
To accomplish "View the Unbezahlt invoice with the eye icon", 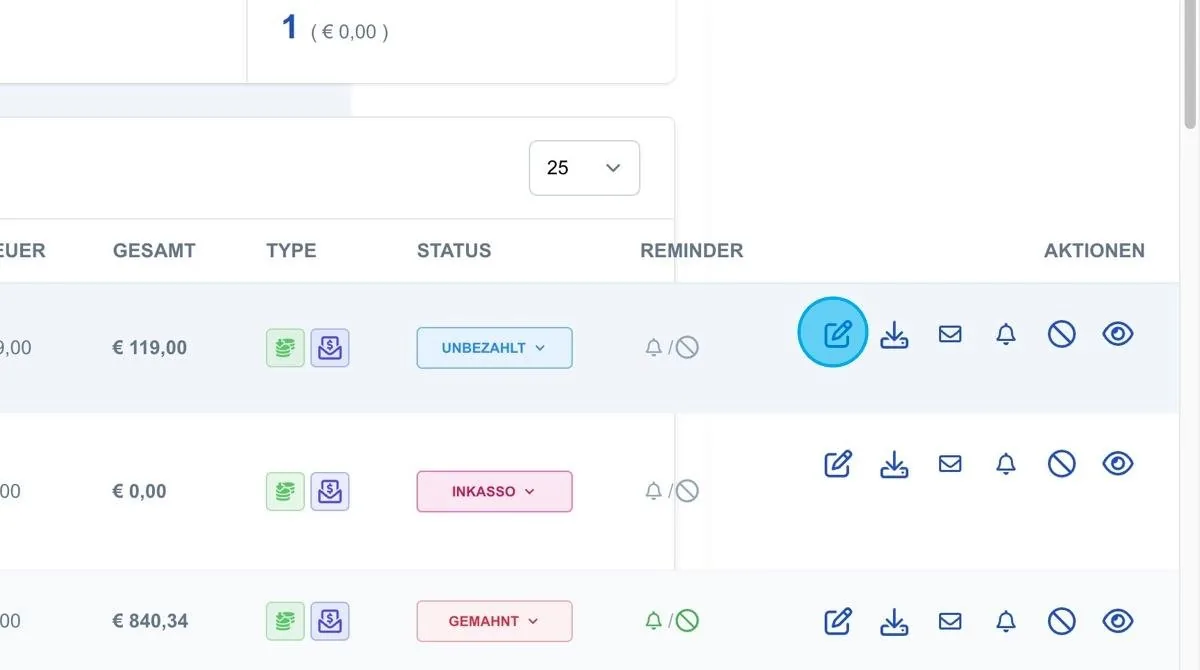I will coord(1118,334).
